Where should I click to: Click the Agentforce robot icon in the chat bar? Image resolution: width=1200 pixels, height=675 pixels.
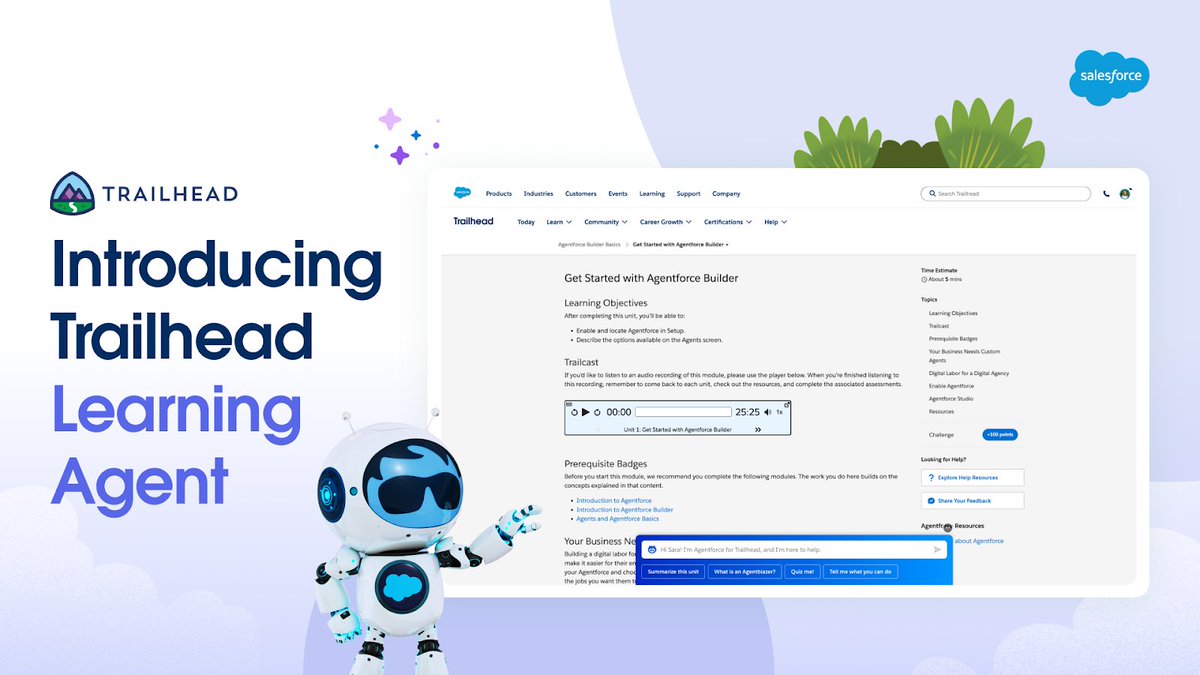(x=651, y=549)
